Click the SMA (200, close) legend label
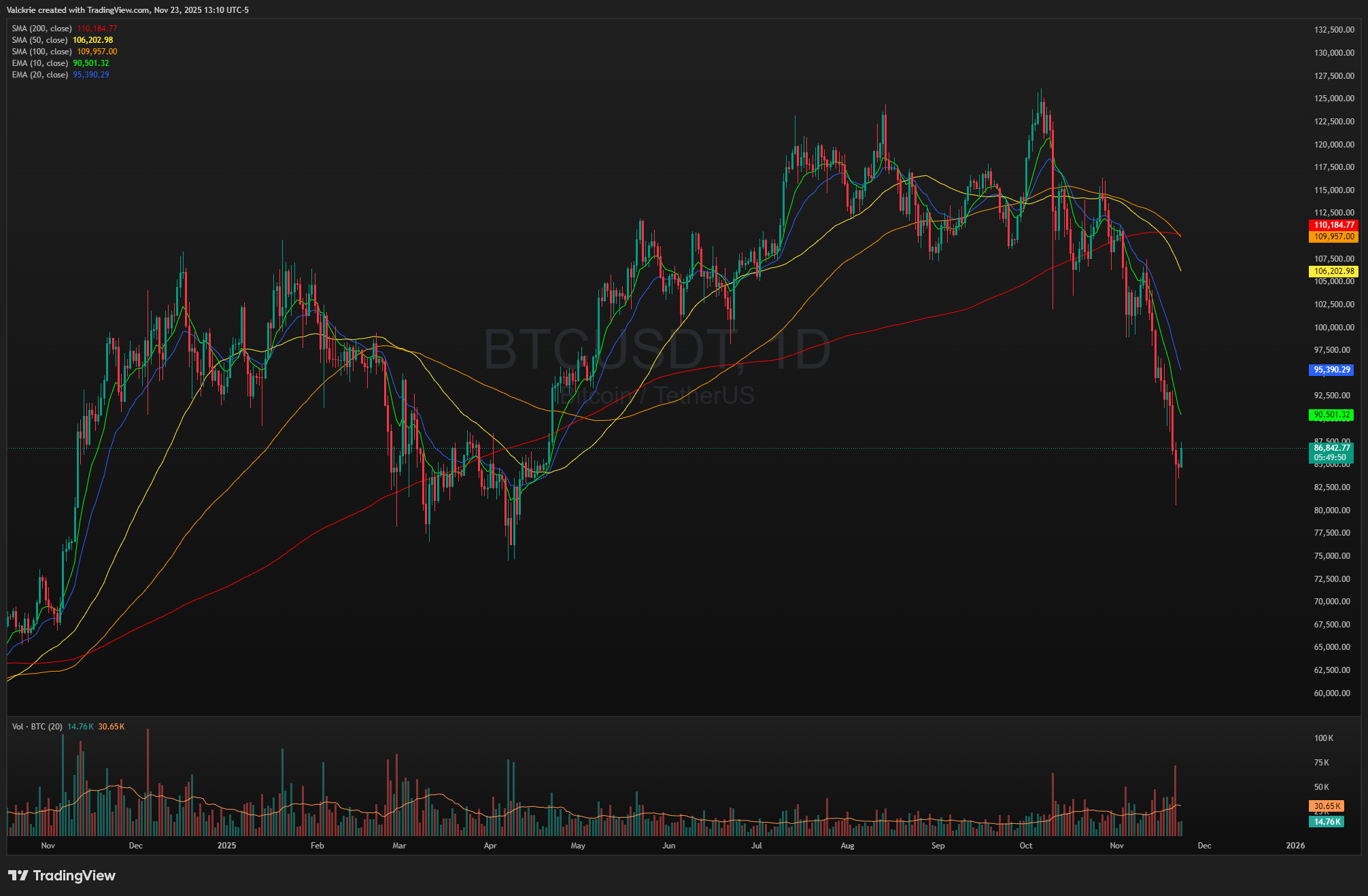 pos(41,29)
